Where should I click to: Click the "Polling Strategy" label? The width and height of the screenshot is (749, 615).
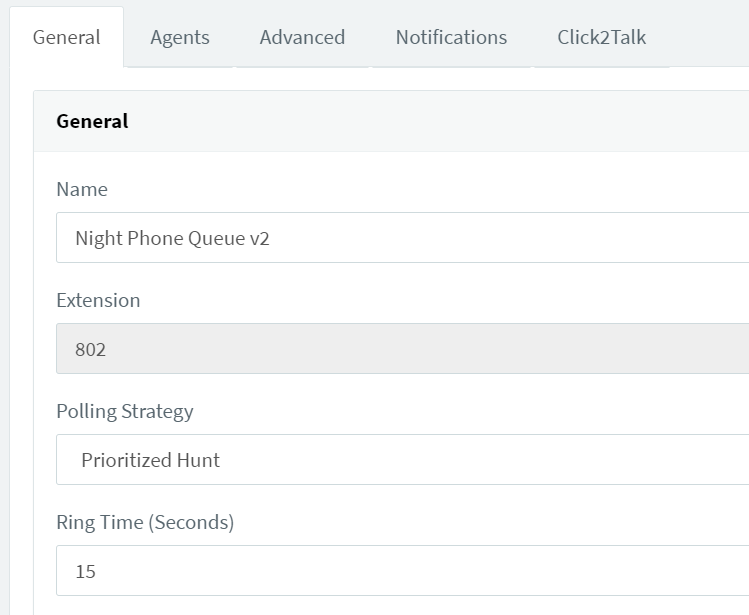coord(125,411)
